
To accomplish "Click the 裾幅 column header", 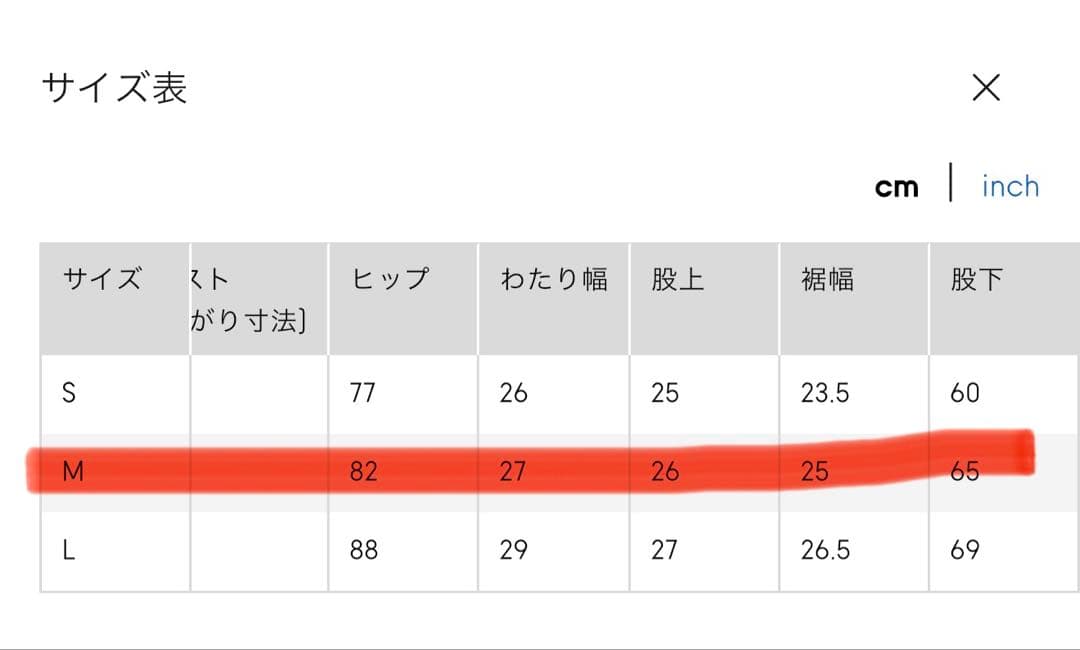I will tap(827, 279).
